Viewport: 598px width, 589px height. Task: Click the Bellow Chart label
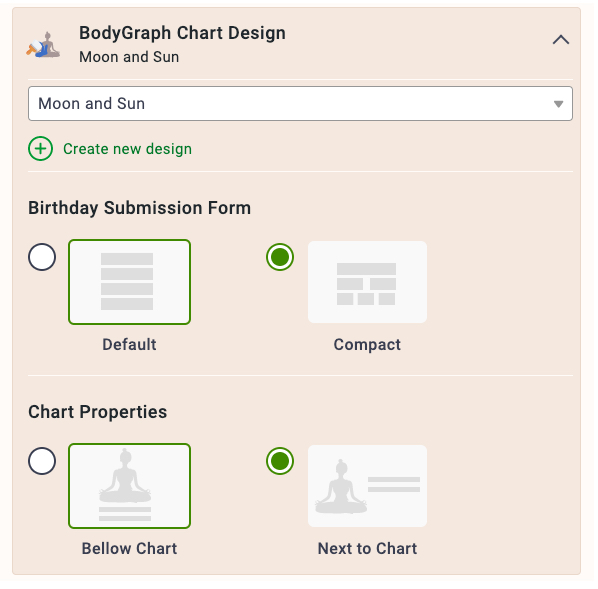point(129,549)
